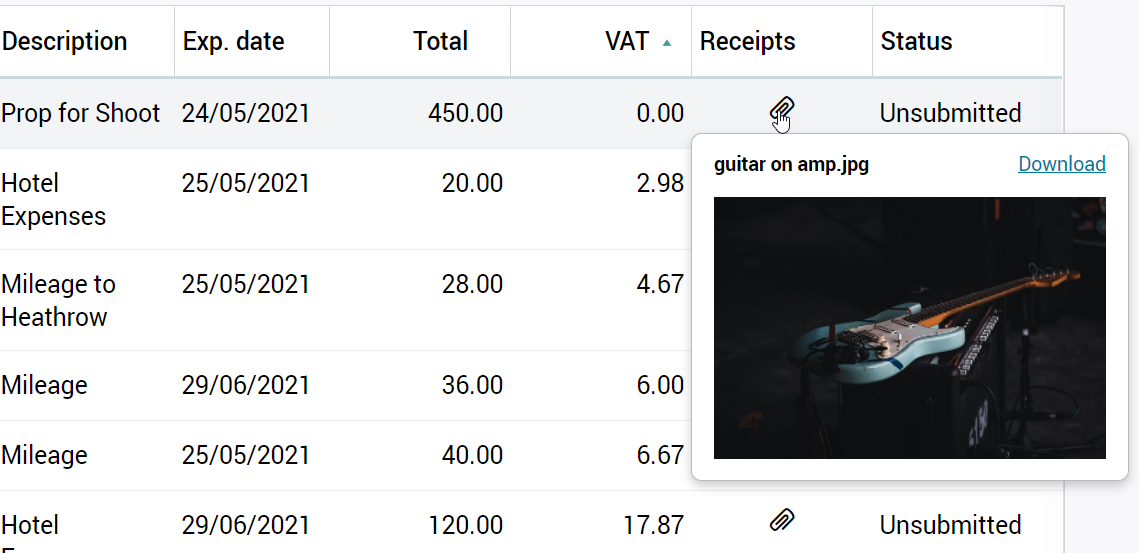Click the paperclip receipt icon for Prop for Shoot
Screen dimensions: 1139x553
pos(782,111)
